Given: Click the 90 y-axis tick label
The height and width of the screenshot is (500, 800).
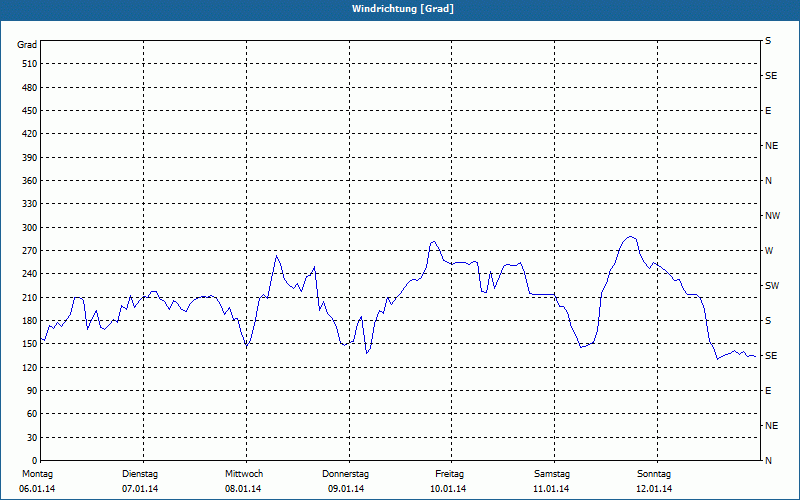Looking at the screenshot, I should [x=32, y=391].
